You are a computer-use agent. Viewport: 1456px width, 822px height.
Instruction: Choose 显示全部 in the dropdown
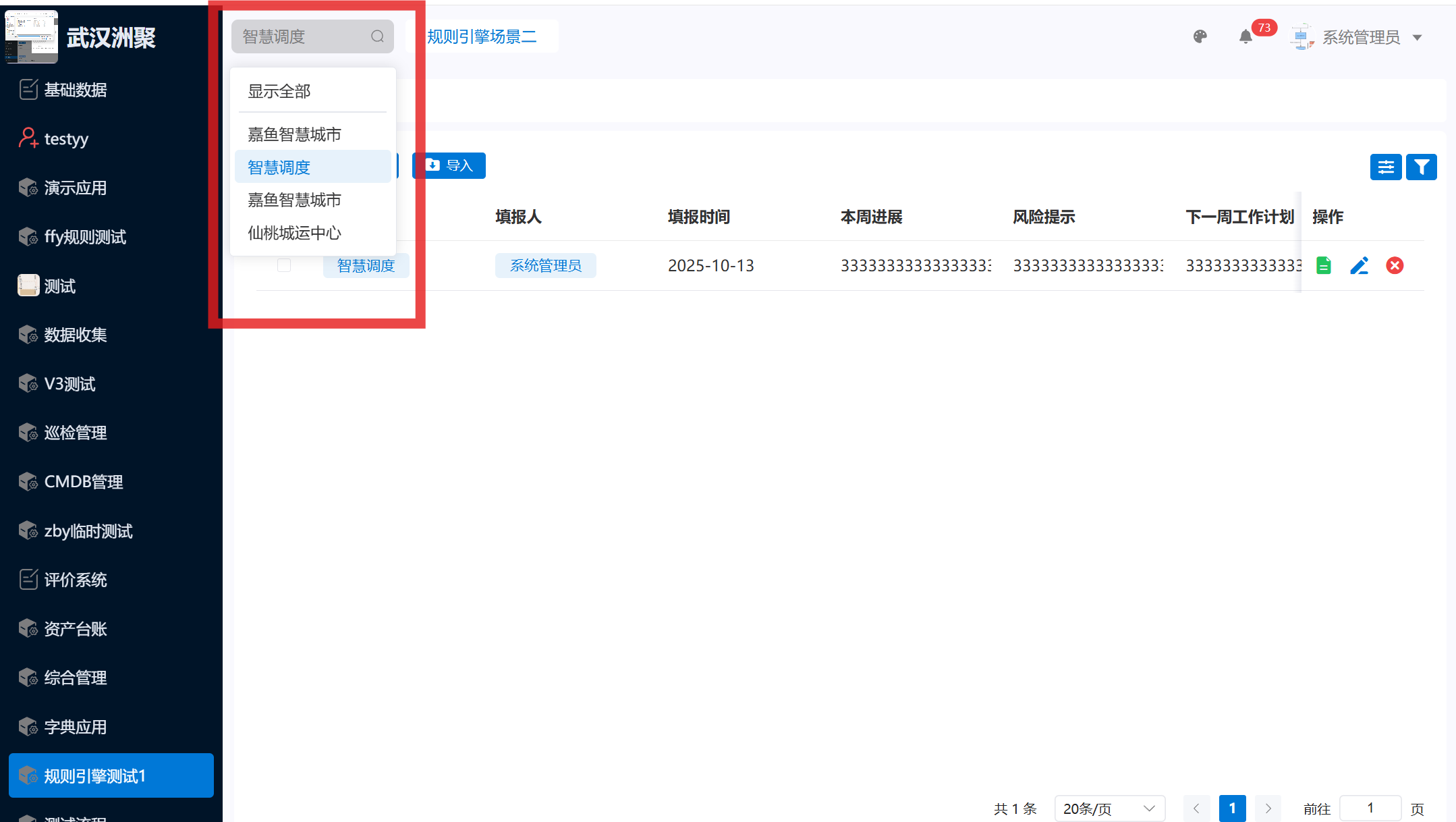pyautogui.click(x=279, y=91)
